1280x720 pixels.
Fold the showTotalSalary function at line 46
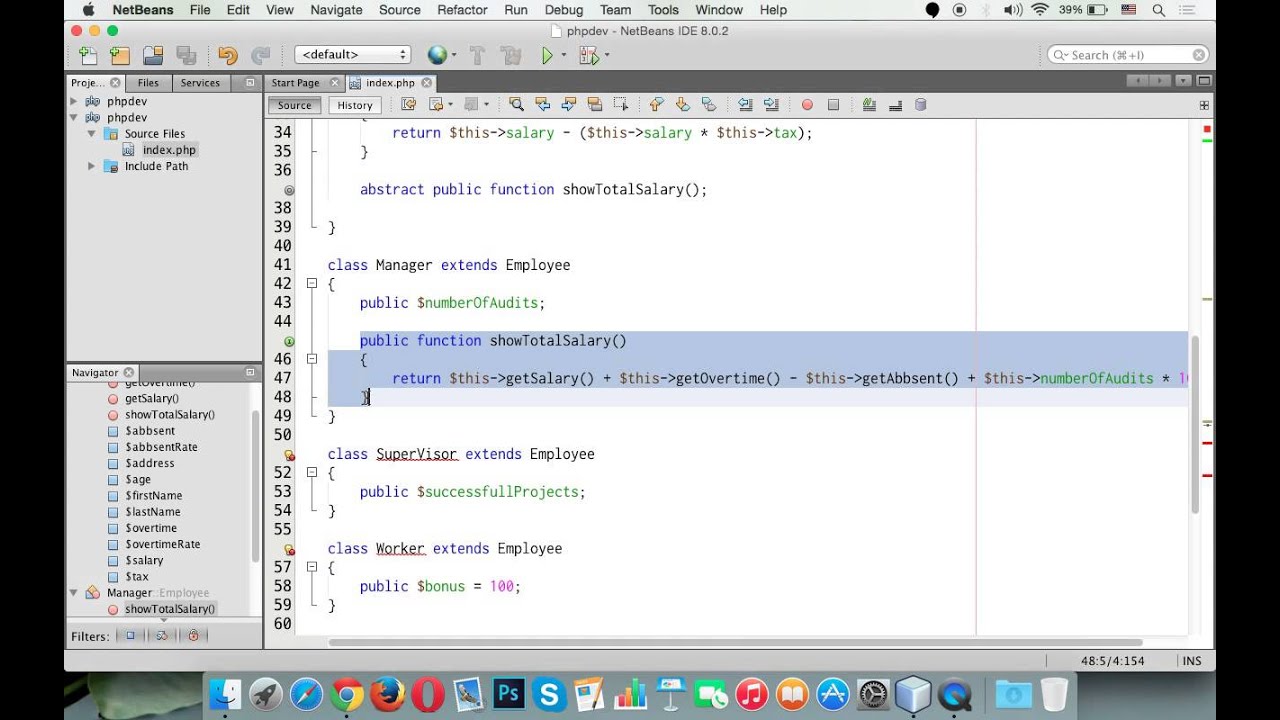312,359
